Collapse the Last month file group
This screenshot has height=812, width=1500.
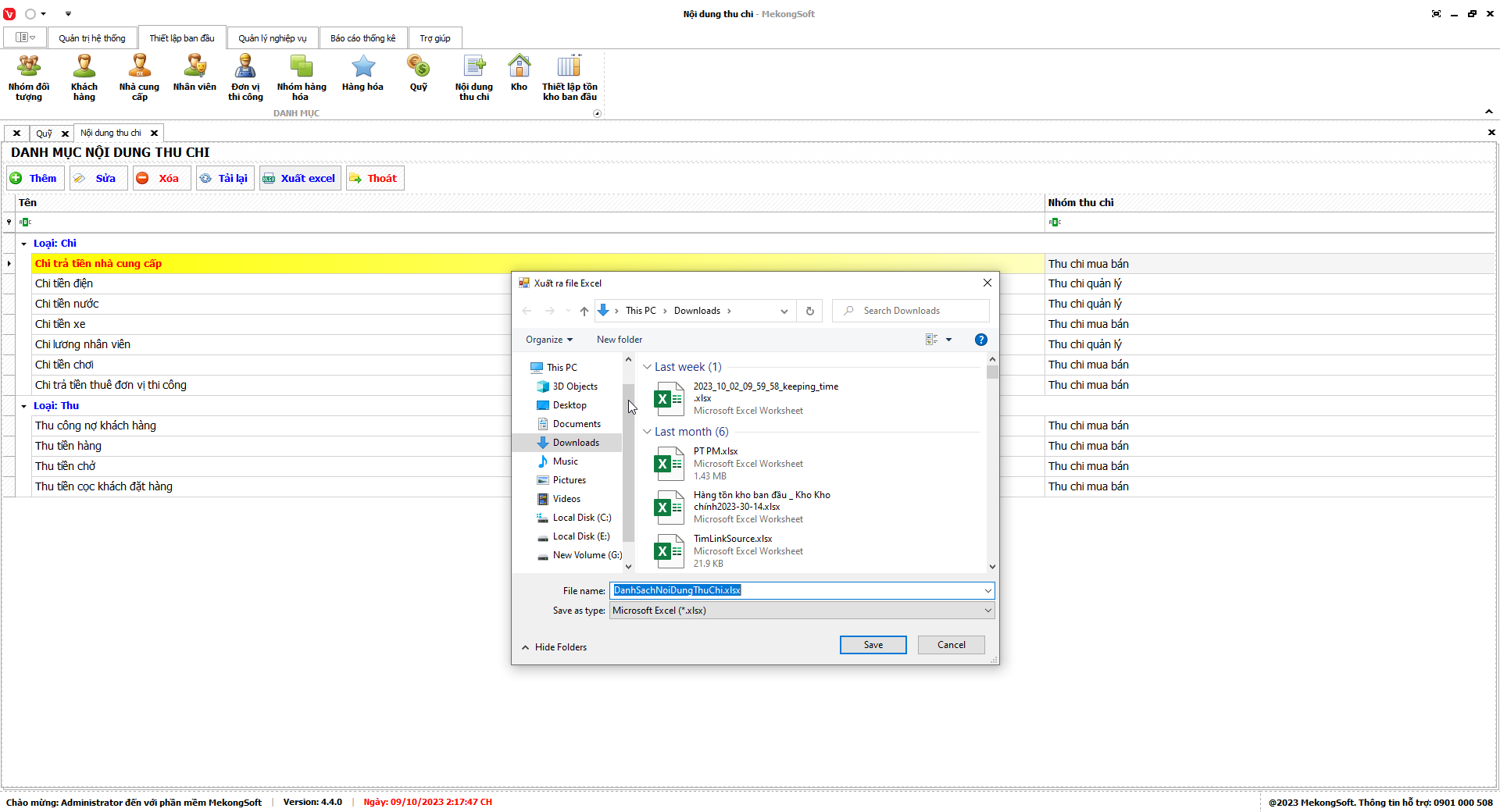pyautogui.click(x=647, y=432)
